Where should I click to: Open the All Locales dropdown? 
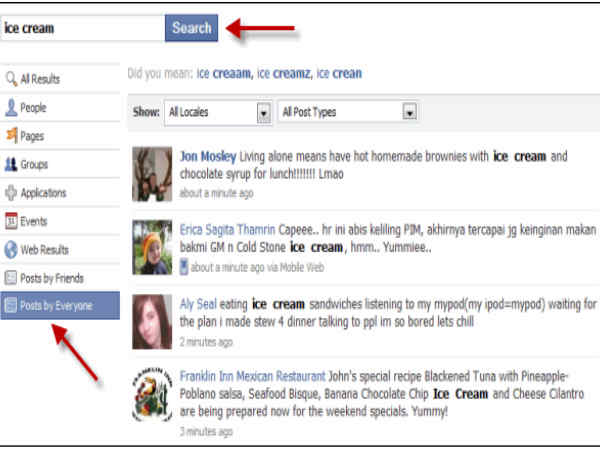point(218,113)
